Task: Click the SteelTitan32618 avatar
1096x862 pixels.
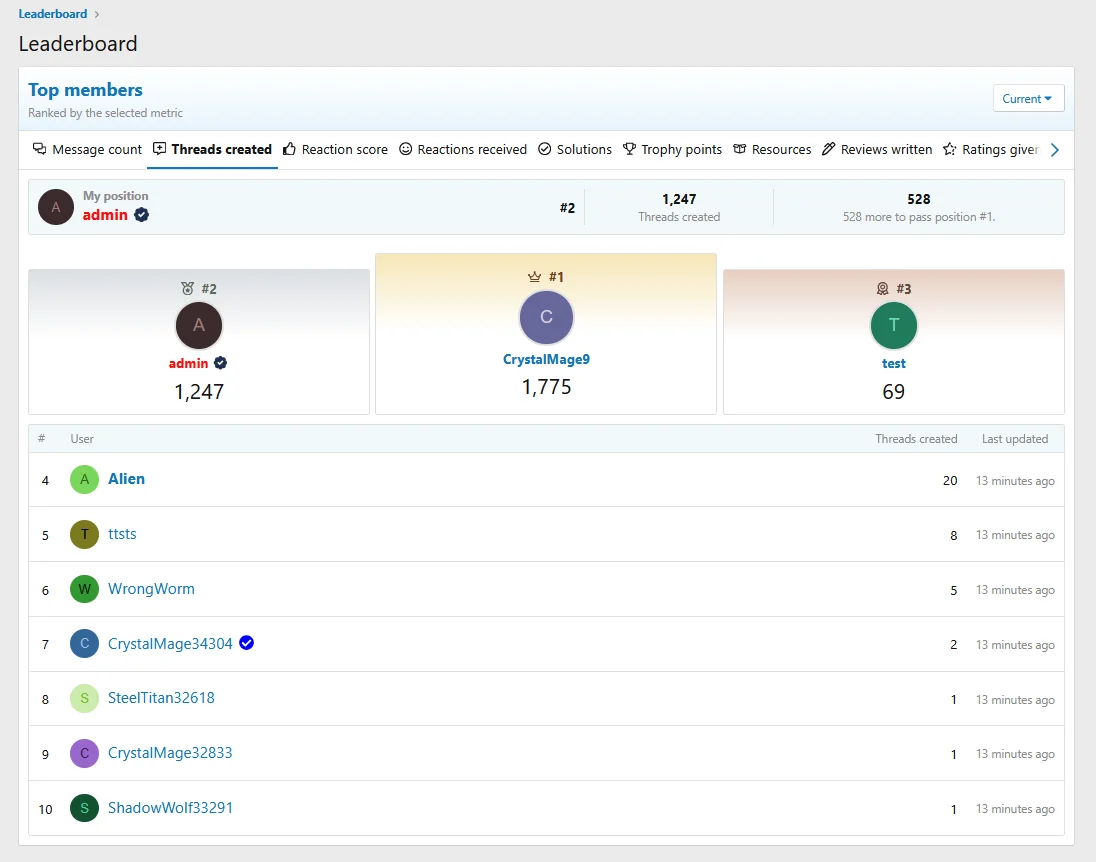Action: click(x=85, y=698)
